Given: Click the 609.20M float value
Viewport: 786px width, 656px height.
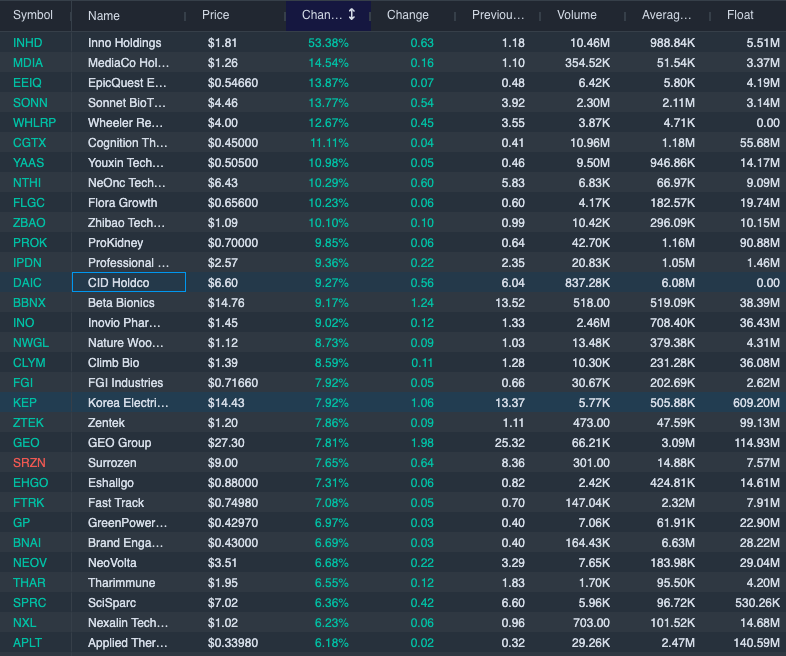Looking at the screenshot, I should click(x=756, y=403).
